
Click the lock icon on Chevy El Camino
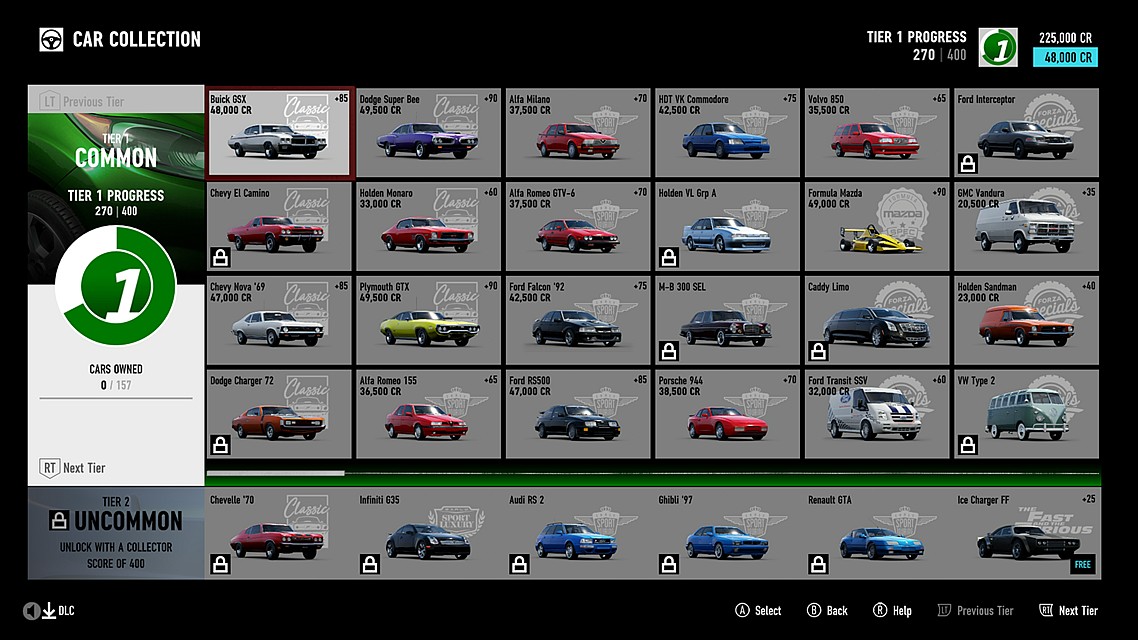(221, 258)
